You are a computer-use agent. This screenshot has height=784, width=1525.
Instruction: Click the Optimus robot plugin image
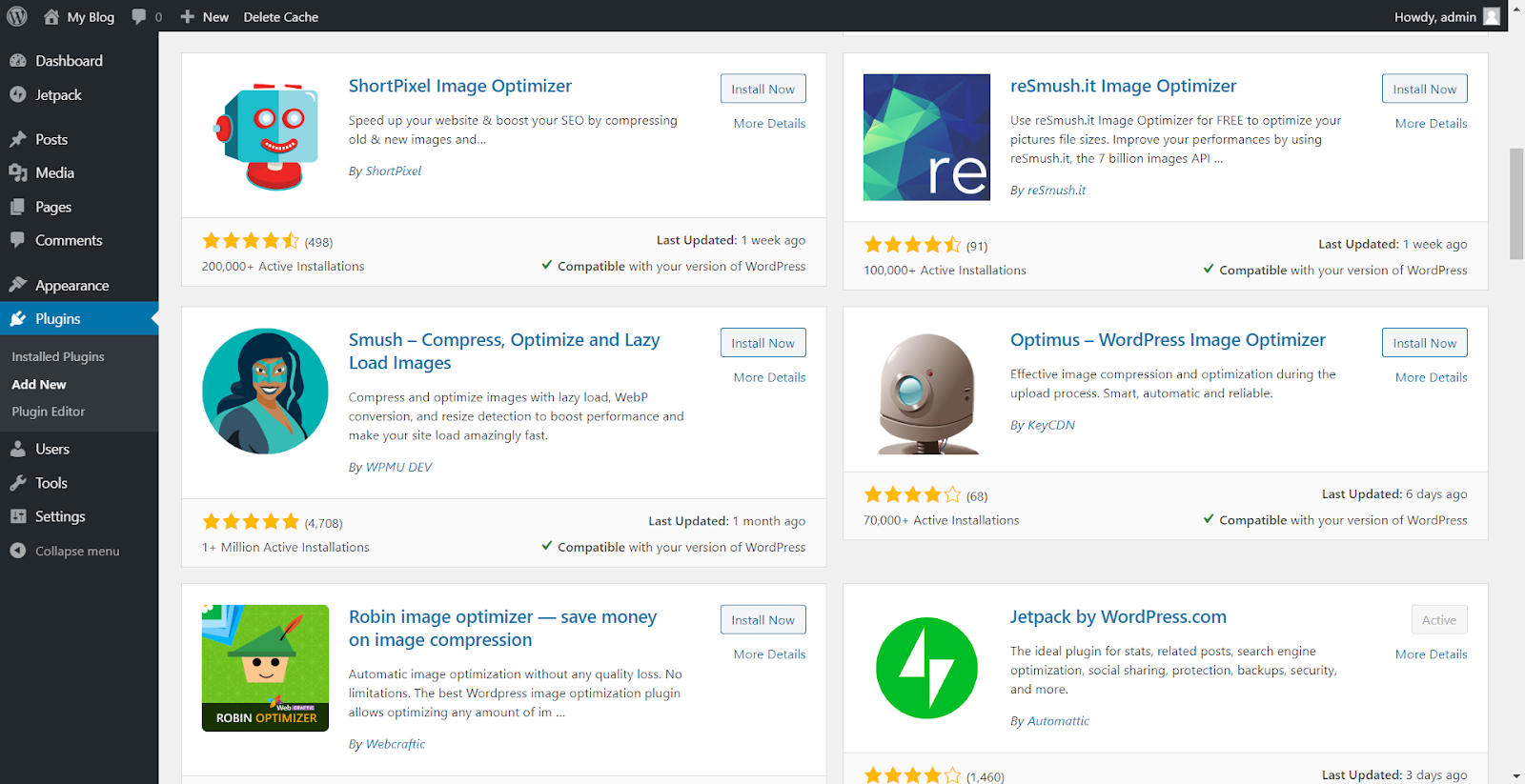pos(926,392)
